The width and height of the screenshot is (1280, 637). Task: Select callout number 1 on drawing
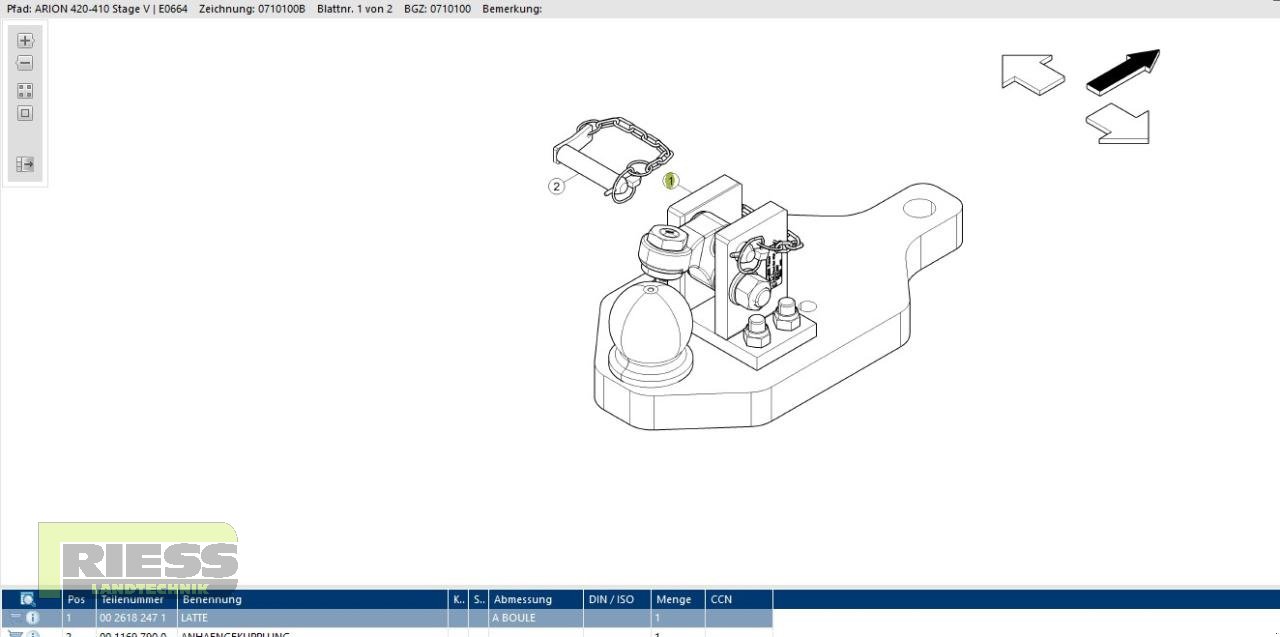tap(671, 181)
